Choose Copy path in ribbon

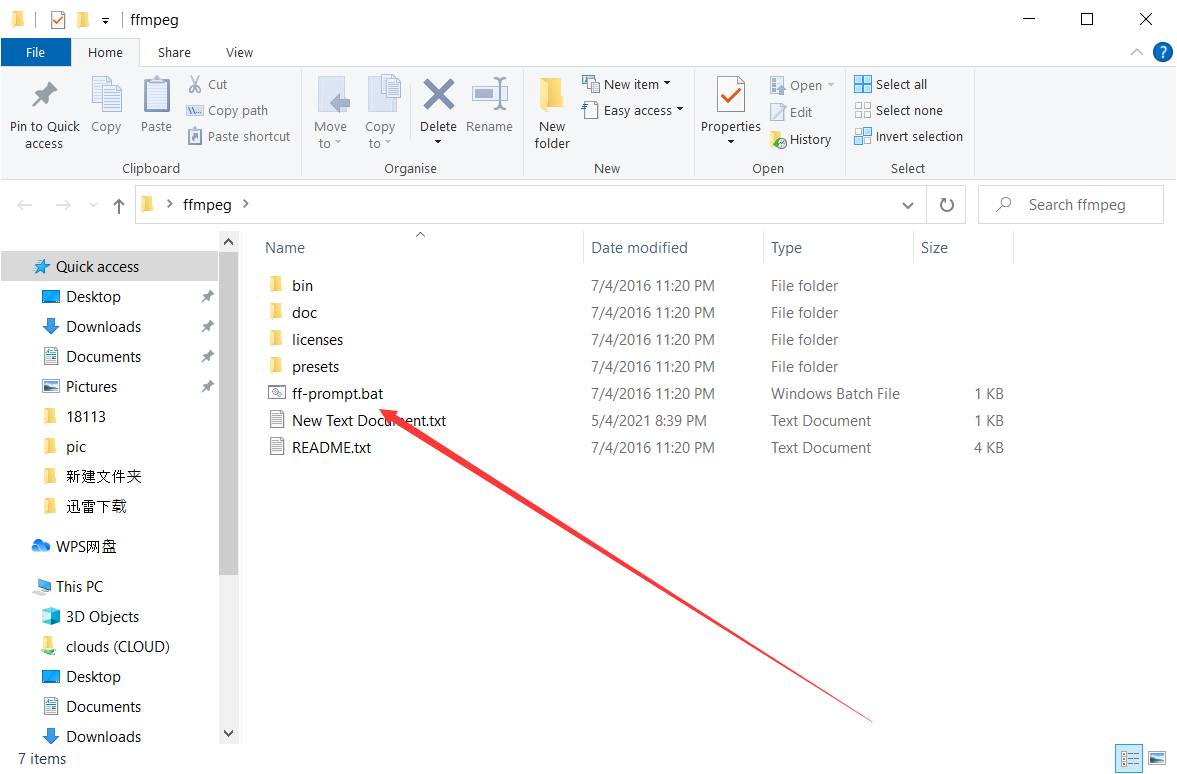[x=227, y=110]
